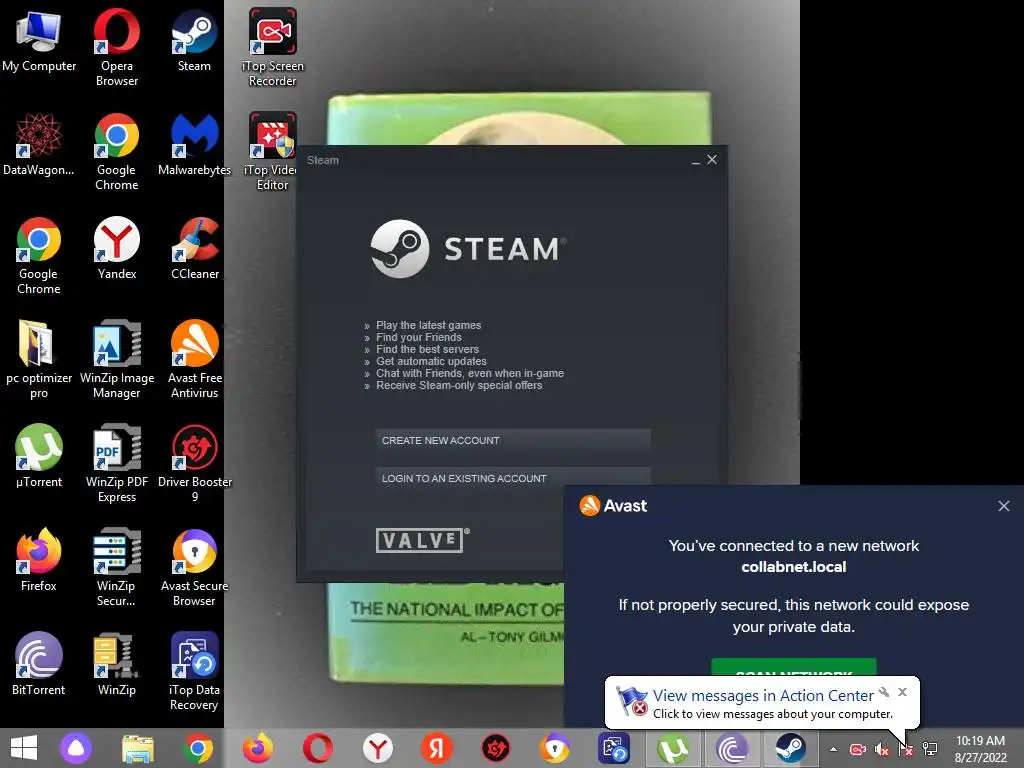Click the CREATE NEW ACCOUNT button in Steam
This screenshot has width=1024, height=768.
pos(513,441)
